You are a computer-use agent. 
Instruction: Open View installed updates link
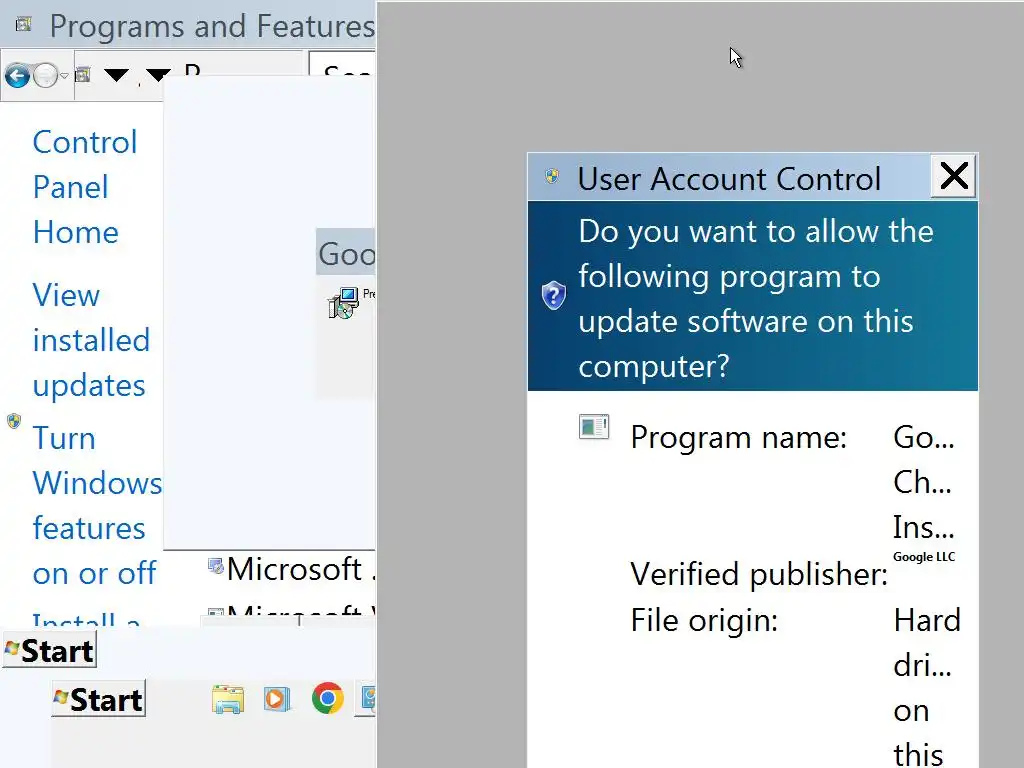91,340
